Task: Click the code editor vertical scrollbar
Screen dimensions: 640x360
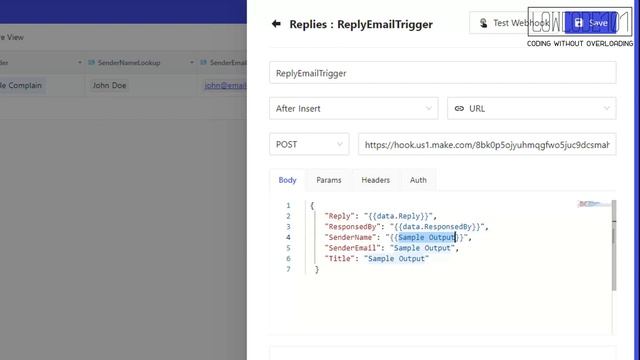Action: [x=614, y=245]
